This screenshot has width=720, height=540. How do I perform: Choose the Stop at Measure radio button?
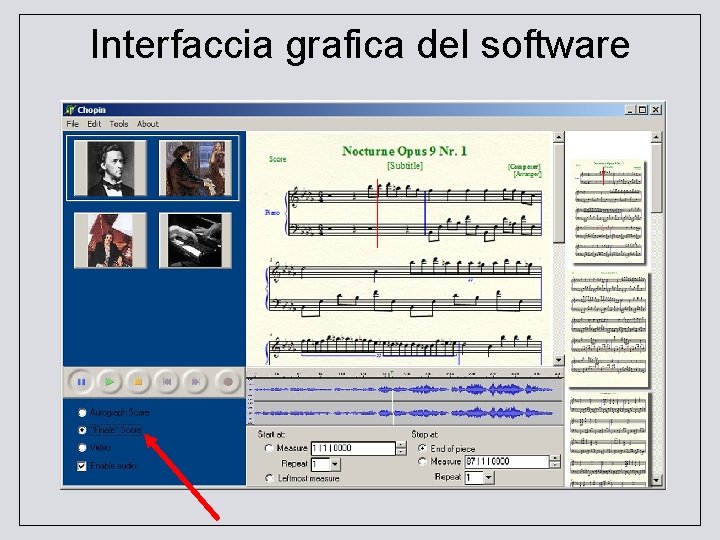[422, 461]
